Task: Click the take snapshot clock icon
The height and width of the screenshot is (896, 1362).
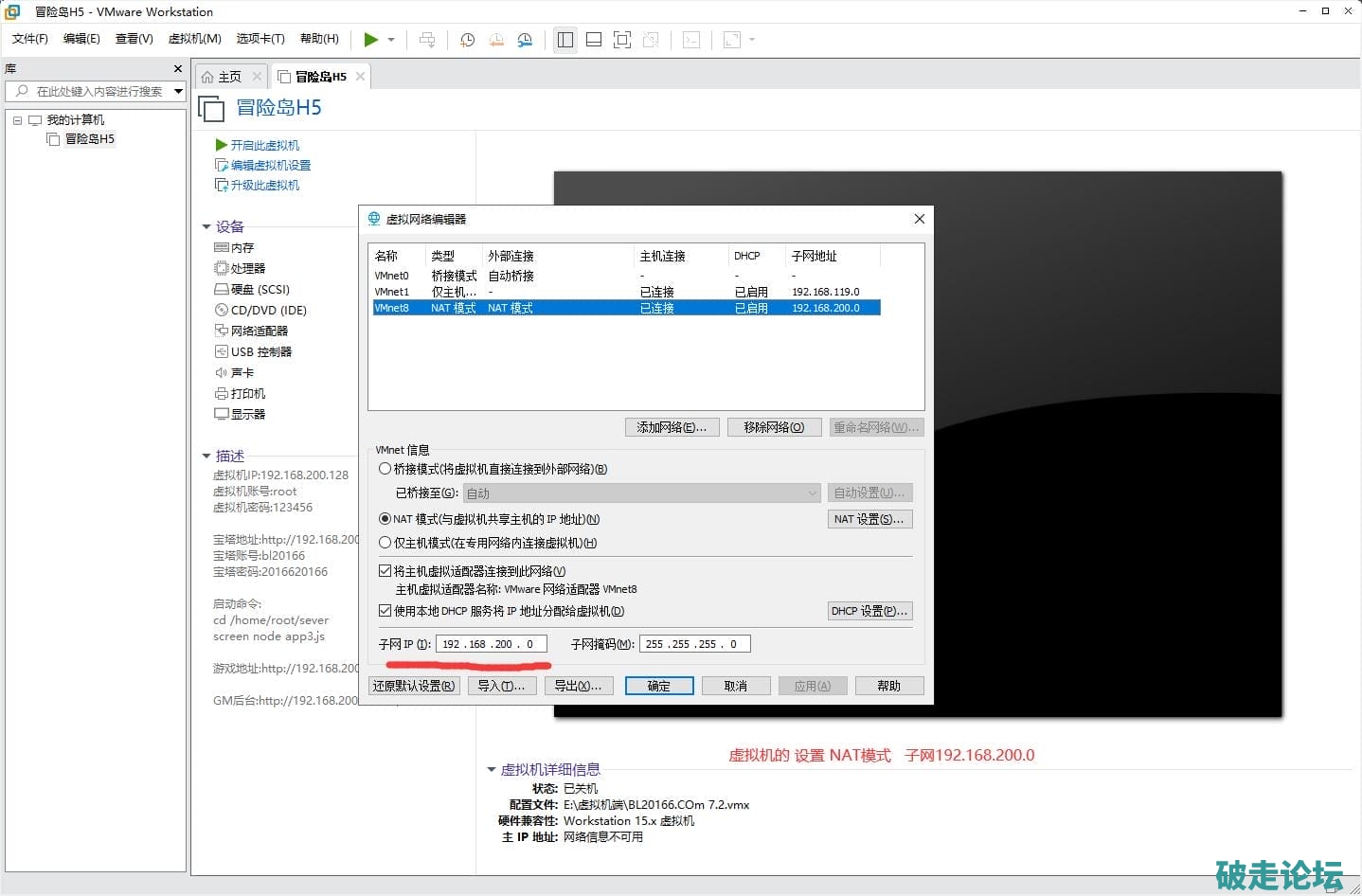Action: pyautogui.click(x=467, y=40)
